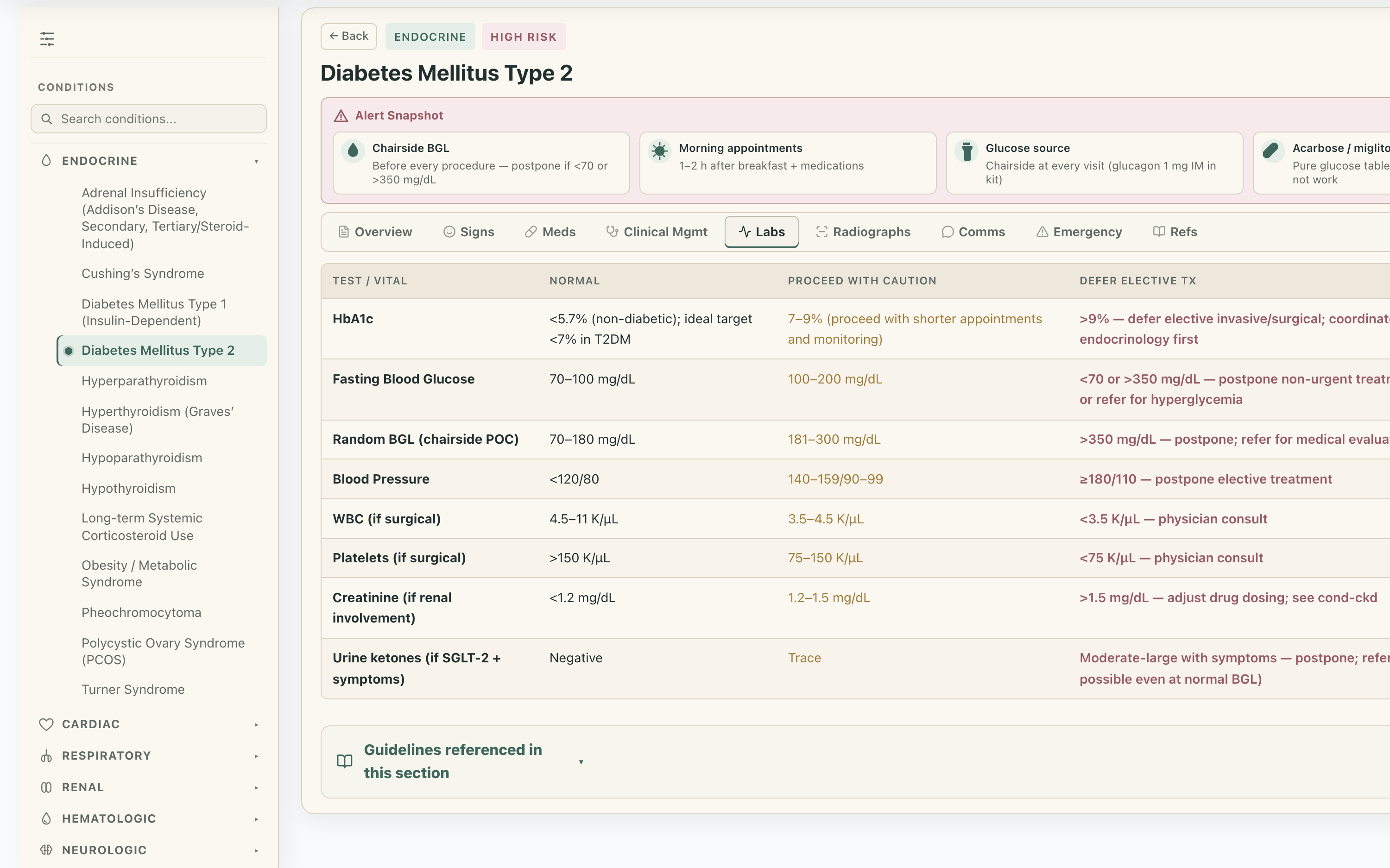Click the HbA1c row label
Viewport: 1390px width, 868px height.
(353, 319)
